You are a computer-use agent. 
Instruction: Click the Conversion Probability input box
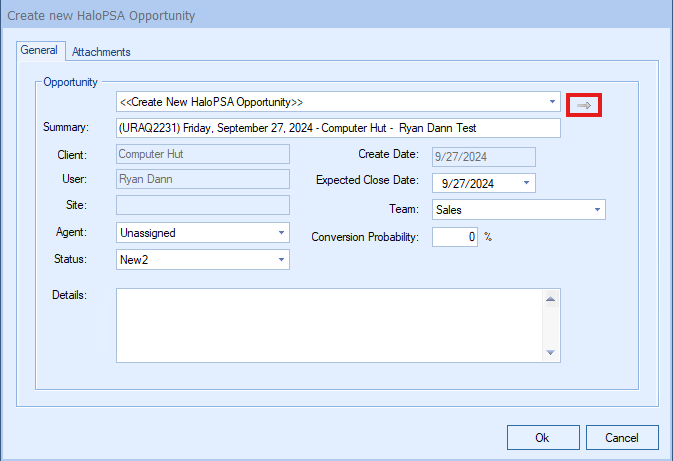click(455, 237)
